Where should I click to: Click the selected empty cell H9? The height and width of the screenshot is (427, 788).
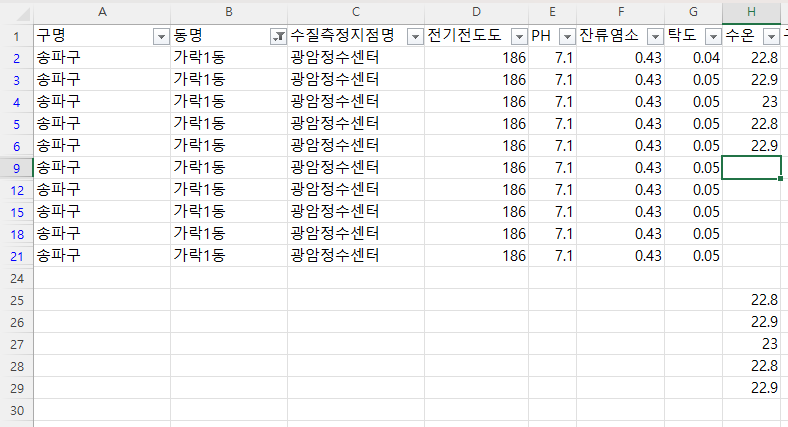[751, 168]
